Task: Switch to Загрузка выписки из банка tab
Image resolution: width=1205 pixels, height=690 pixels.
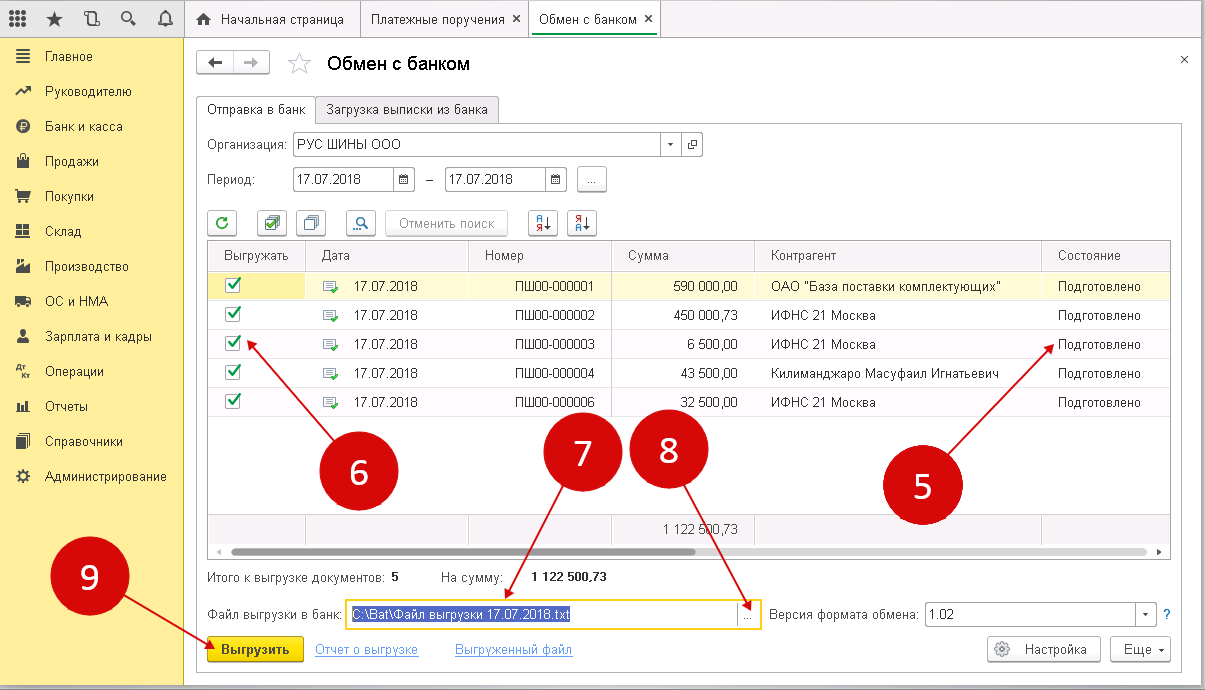Action: (407, 109)
